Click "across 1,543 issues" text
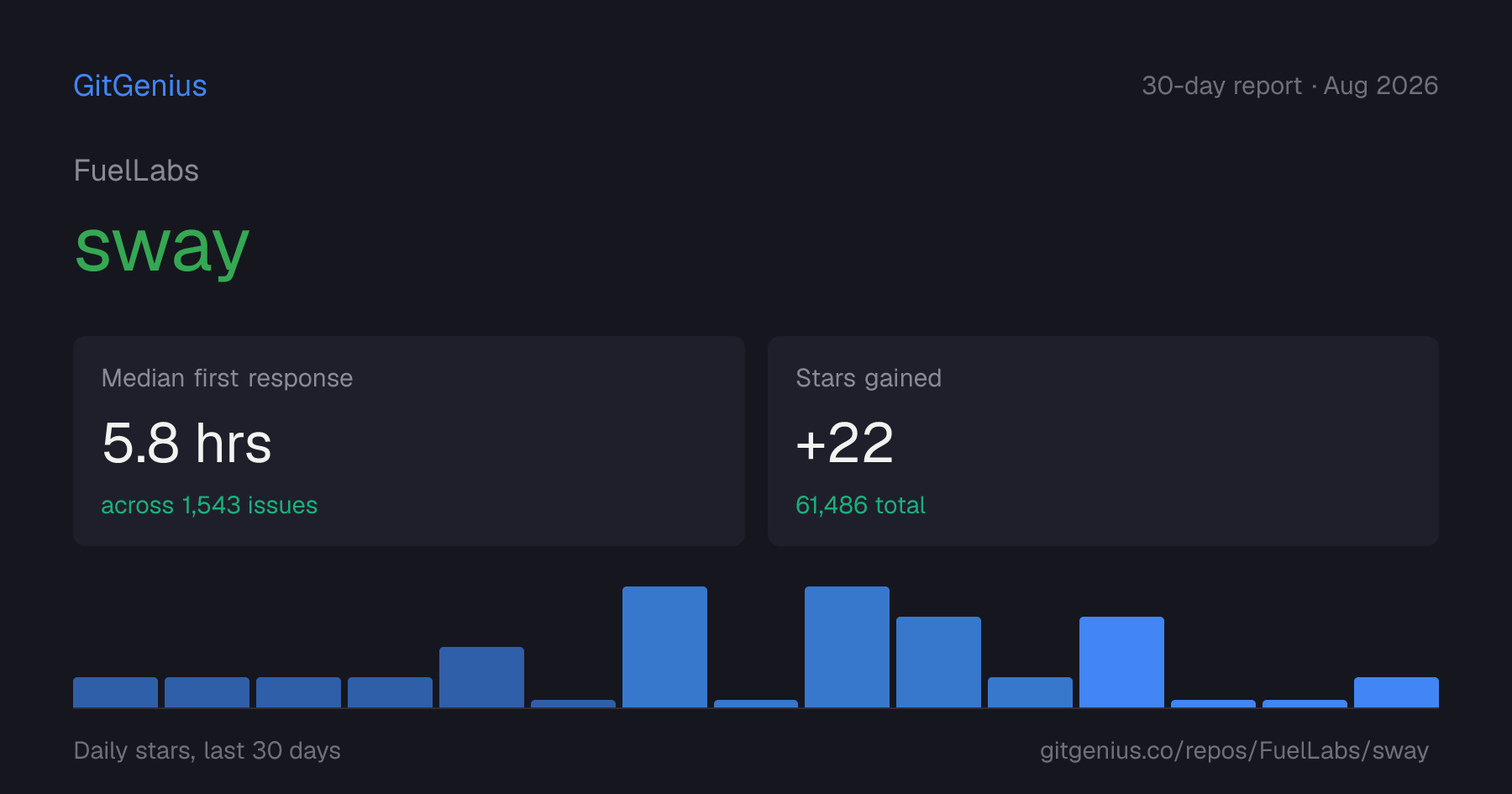 pyautogui.click(x=209, y=505)
